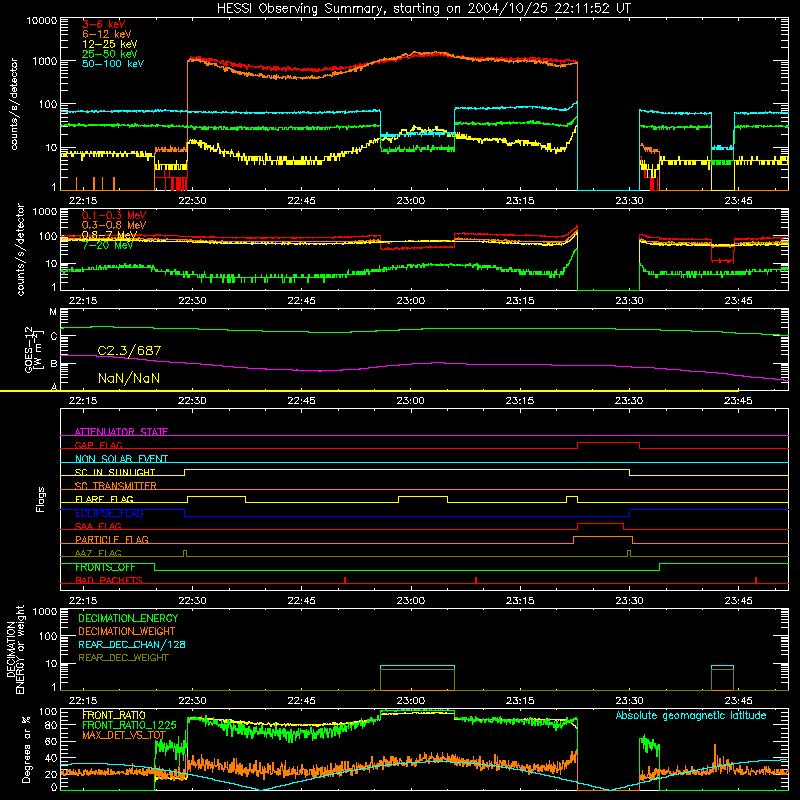This screenshot has width=800, height=800.
Task: Click the raised SAA_FLAG step segment
Action: click(601, 524)
